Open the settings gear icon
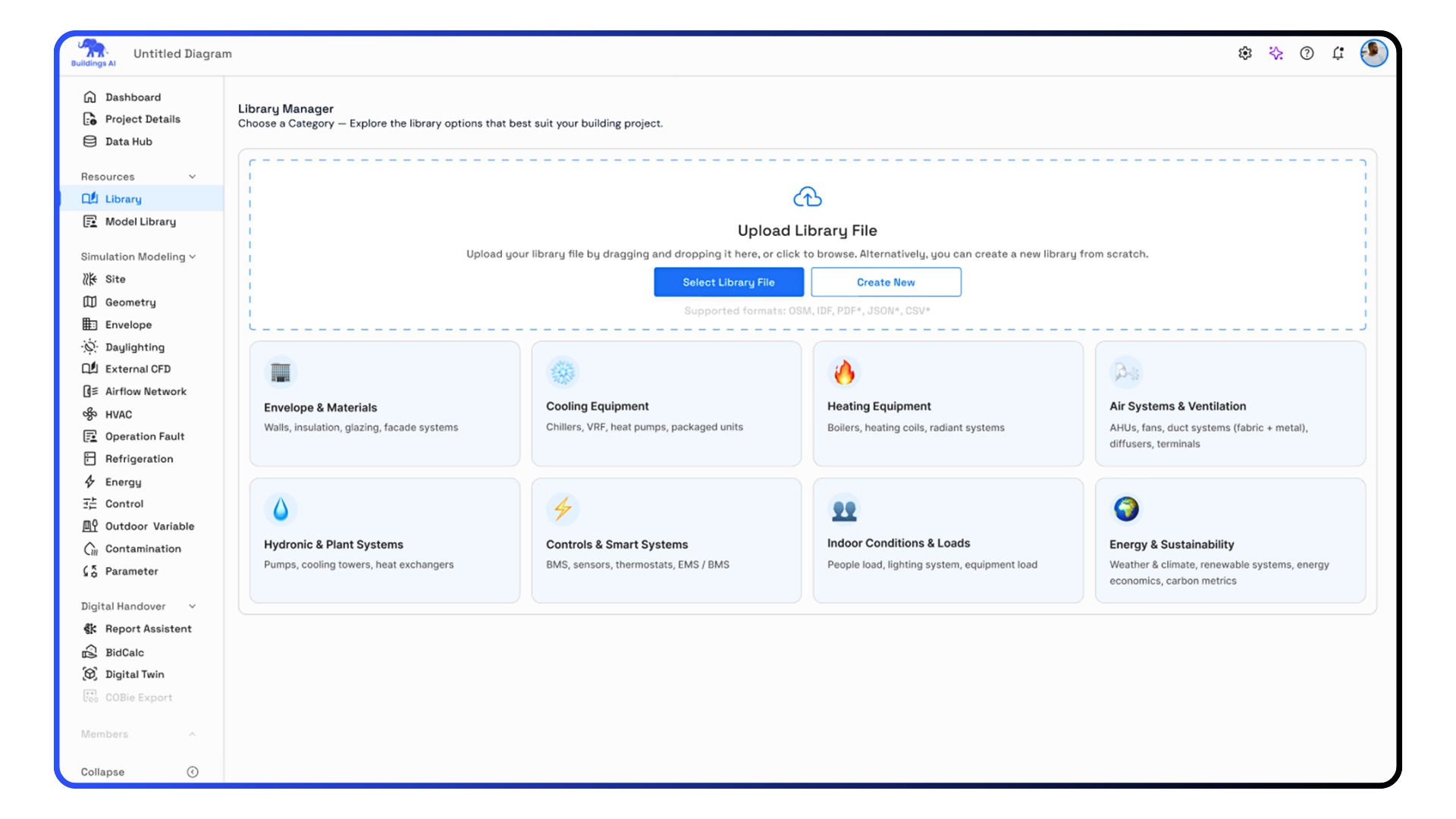The width and height of the screenshot is (1456, 819). (1244, 53)
